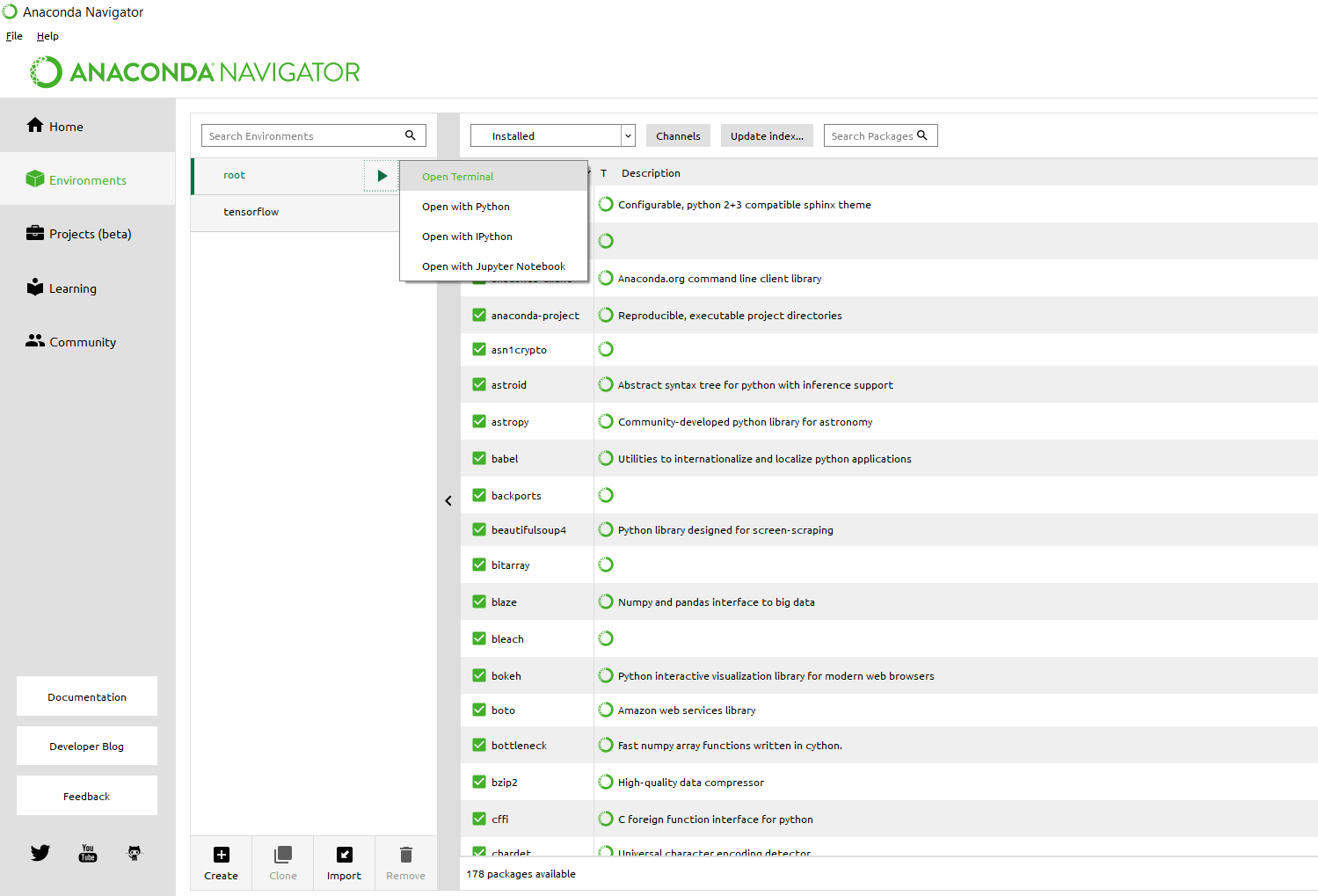Click 'High-quality data compressor' description
This screenshot has height=896, width=1318.
tap(691, 783)
